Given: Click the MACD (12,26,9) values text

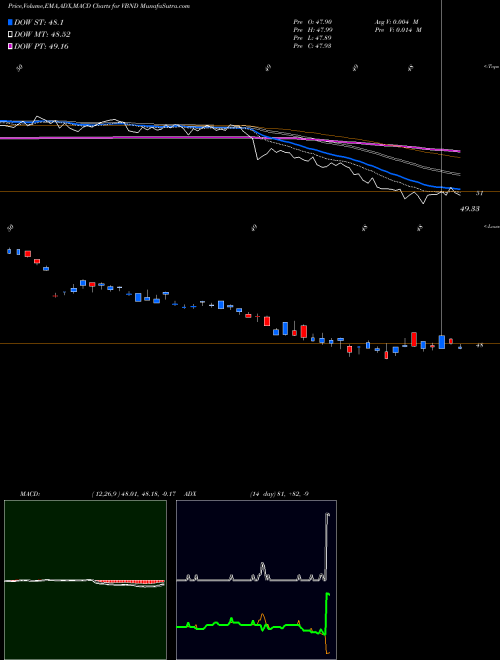Looking at the screenshot, I should tap(136, 494).
